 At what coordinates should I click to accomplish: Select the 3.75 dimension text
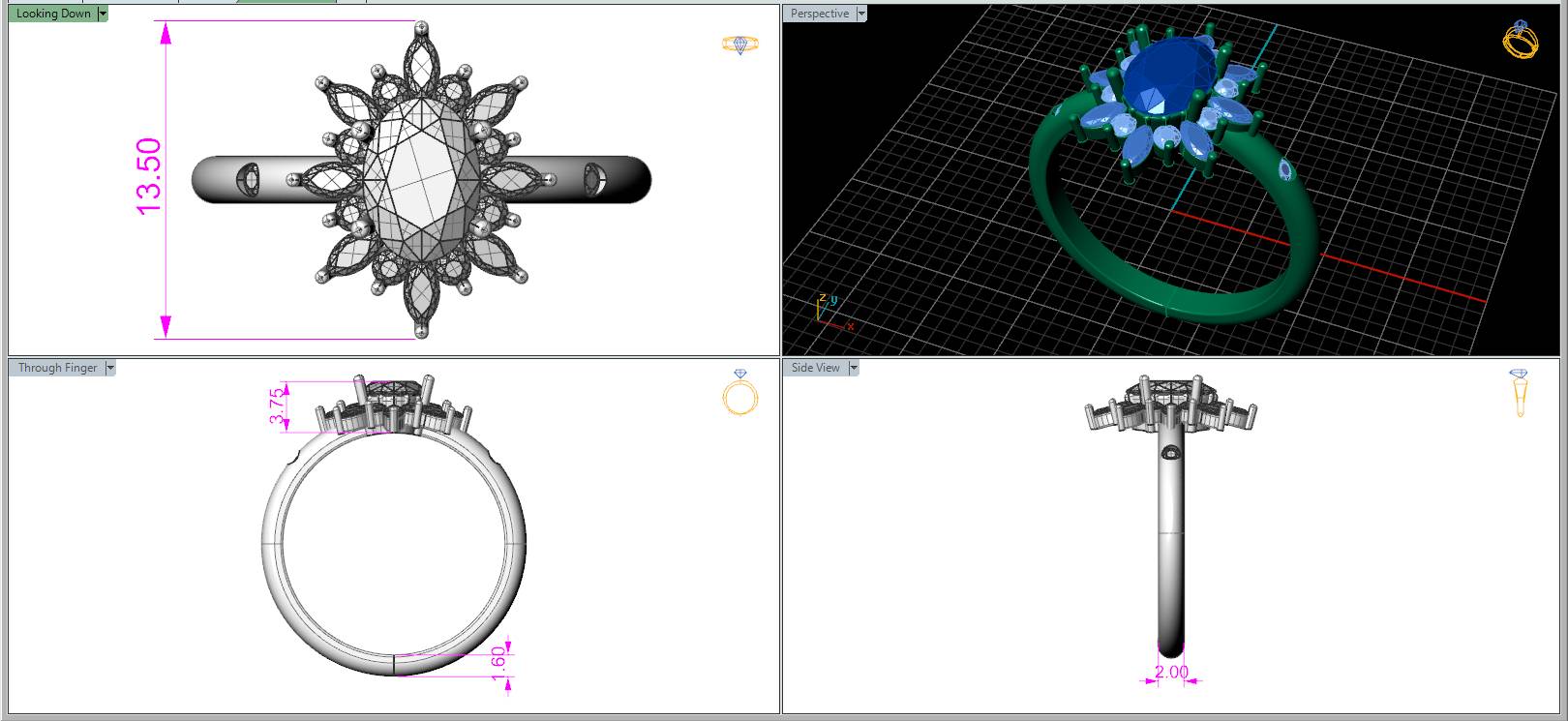tap(278, 406)
